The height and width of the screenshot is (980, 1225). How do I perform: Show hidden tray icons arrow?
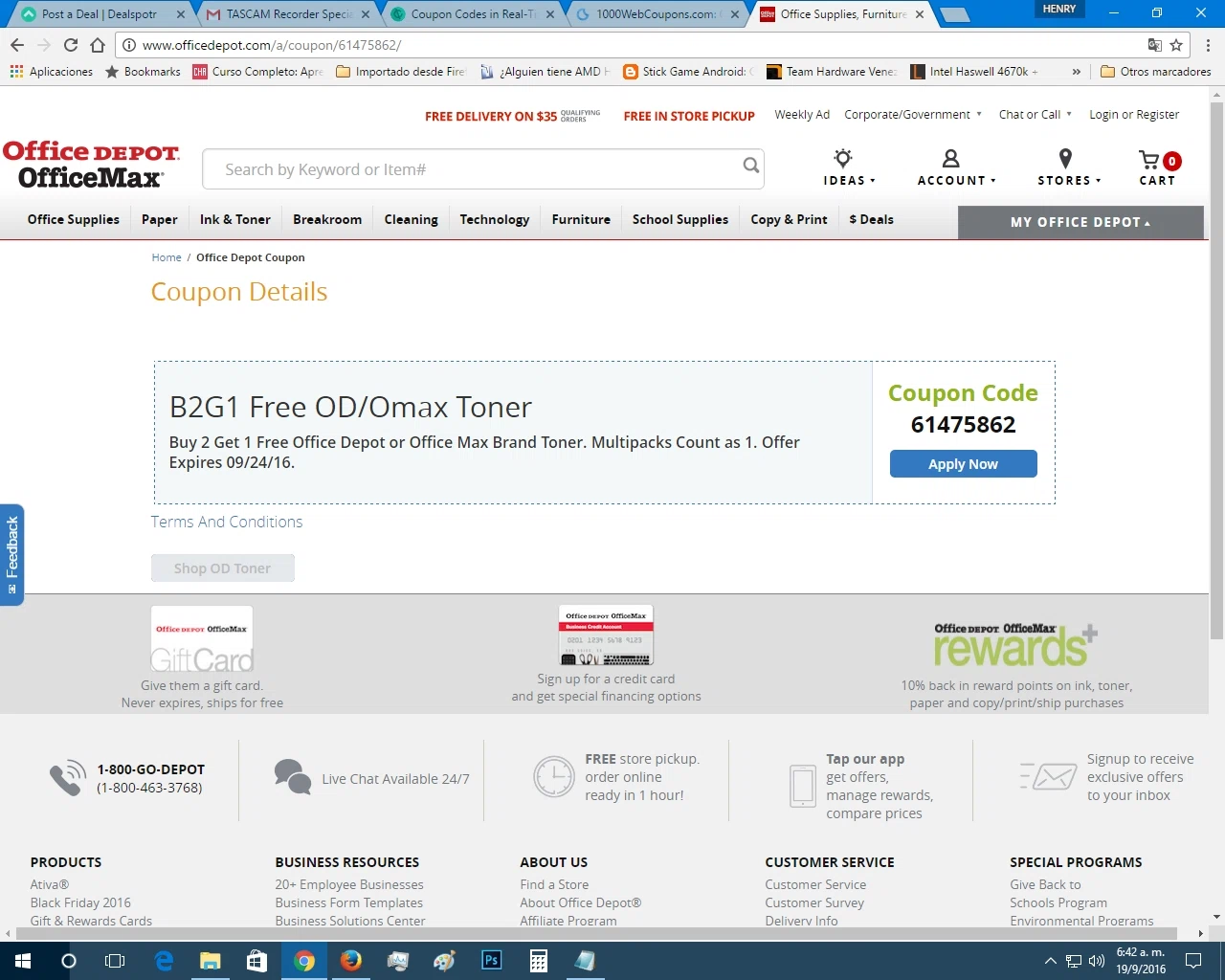point(1050,961)
